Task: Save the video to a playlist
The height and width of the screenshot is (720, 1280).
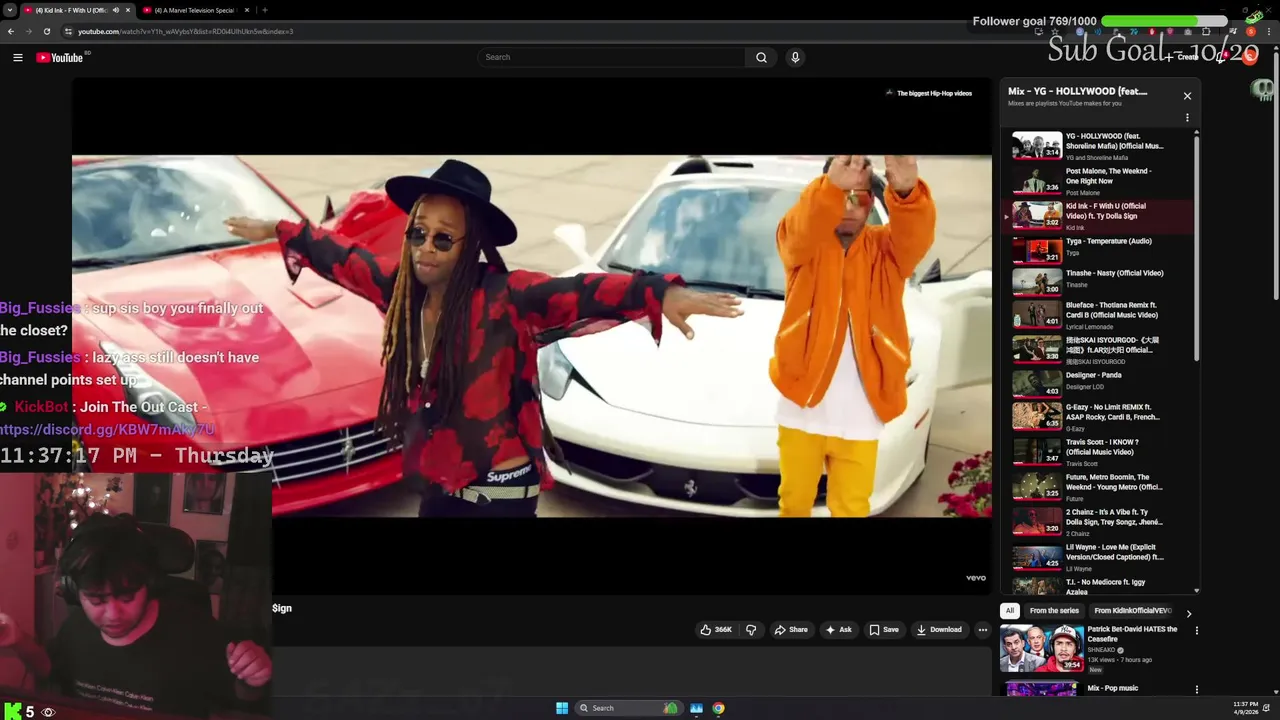Action: (x=884, y=630)
